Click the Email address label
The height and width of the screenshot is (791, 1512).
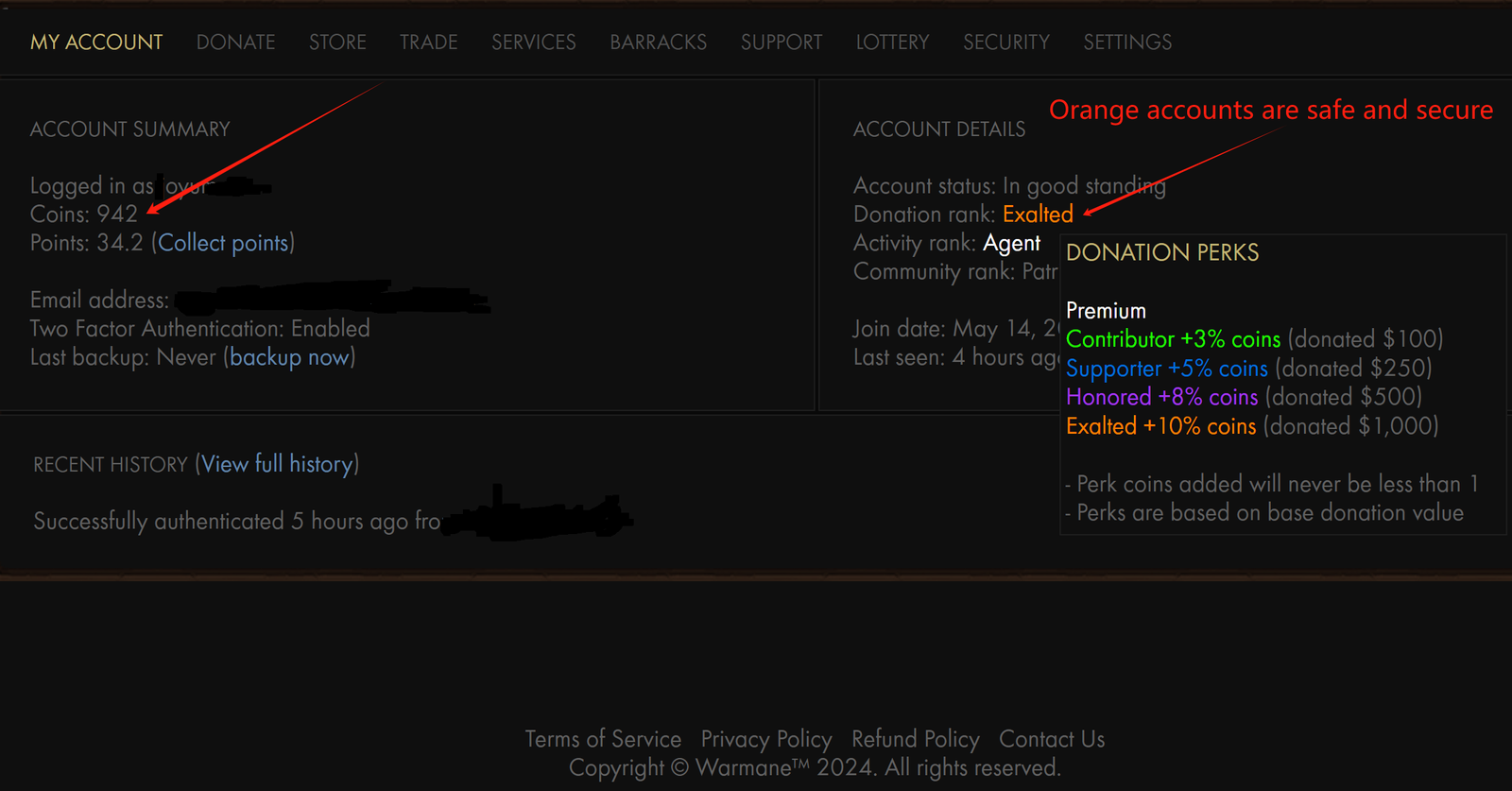[x=99, y=301]
